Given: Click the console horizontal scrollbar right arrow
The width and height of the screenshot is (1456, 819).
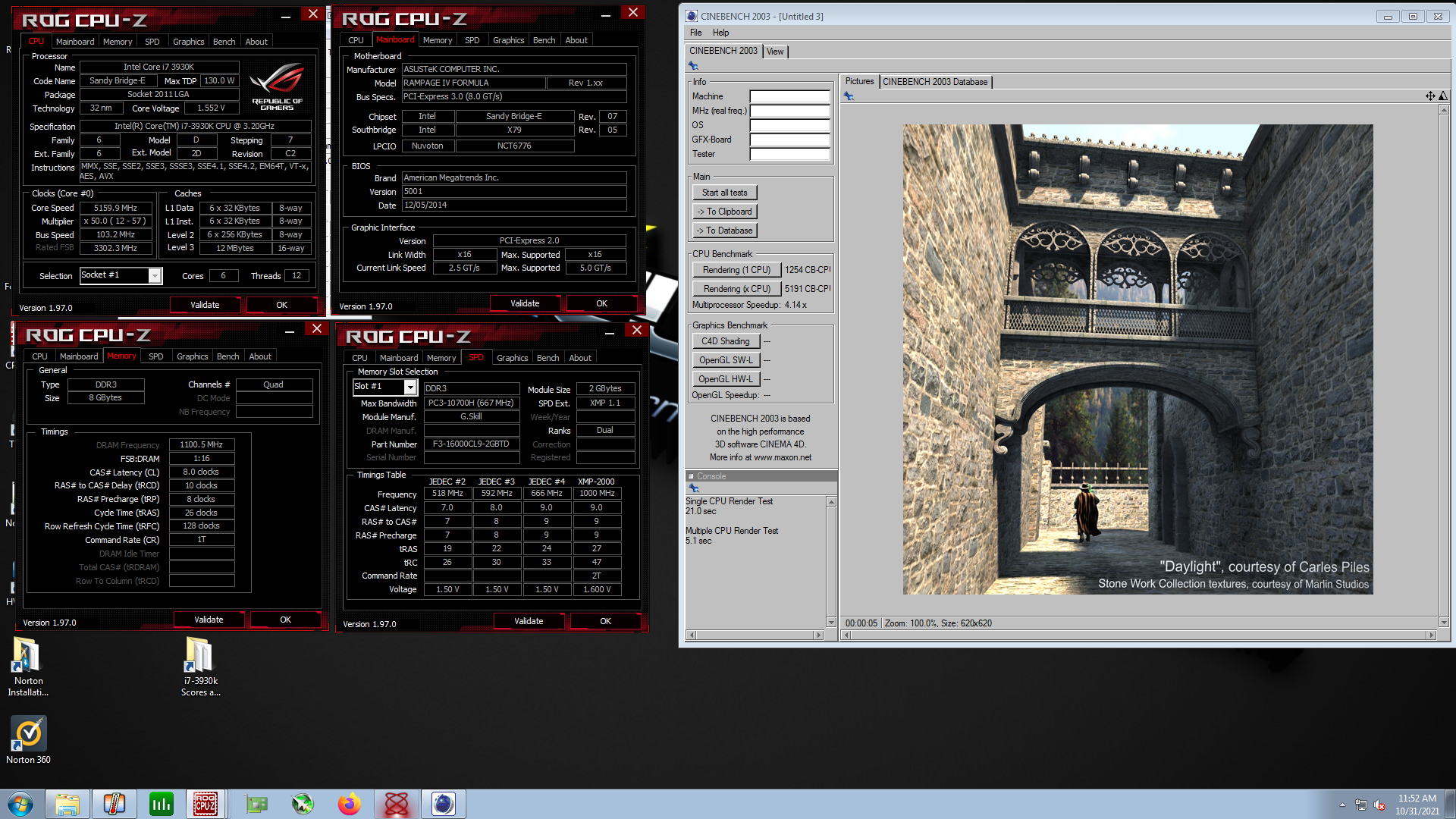Looking at the screenshot, I should [819, 635].
